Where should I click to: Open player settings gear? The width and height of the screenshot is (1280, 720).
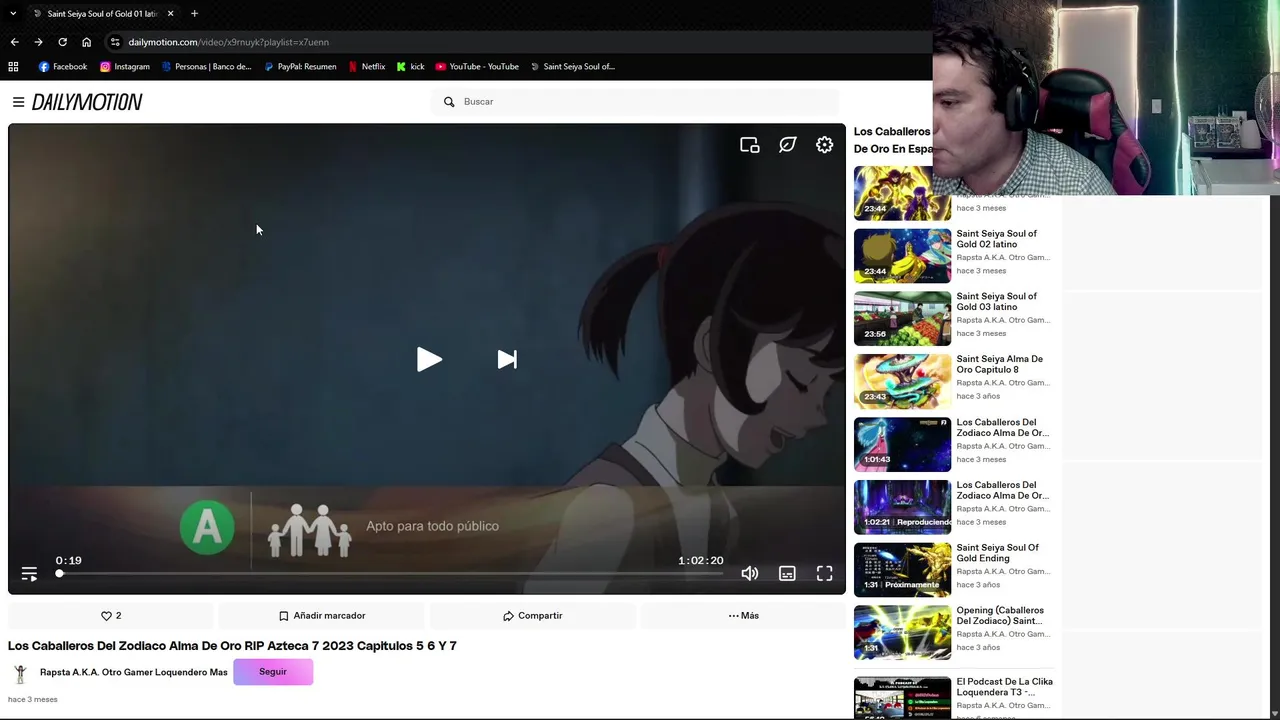[x=824, y=145]
